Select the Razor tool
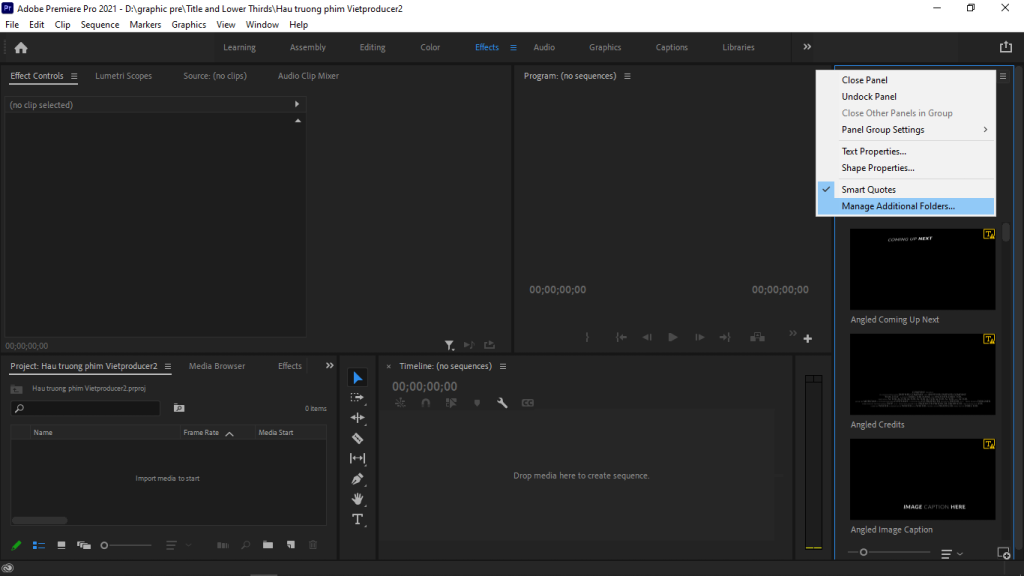The image size is (1024, 576). point(357,438)
